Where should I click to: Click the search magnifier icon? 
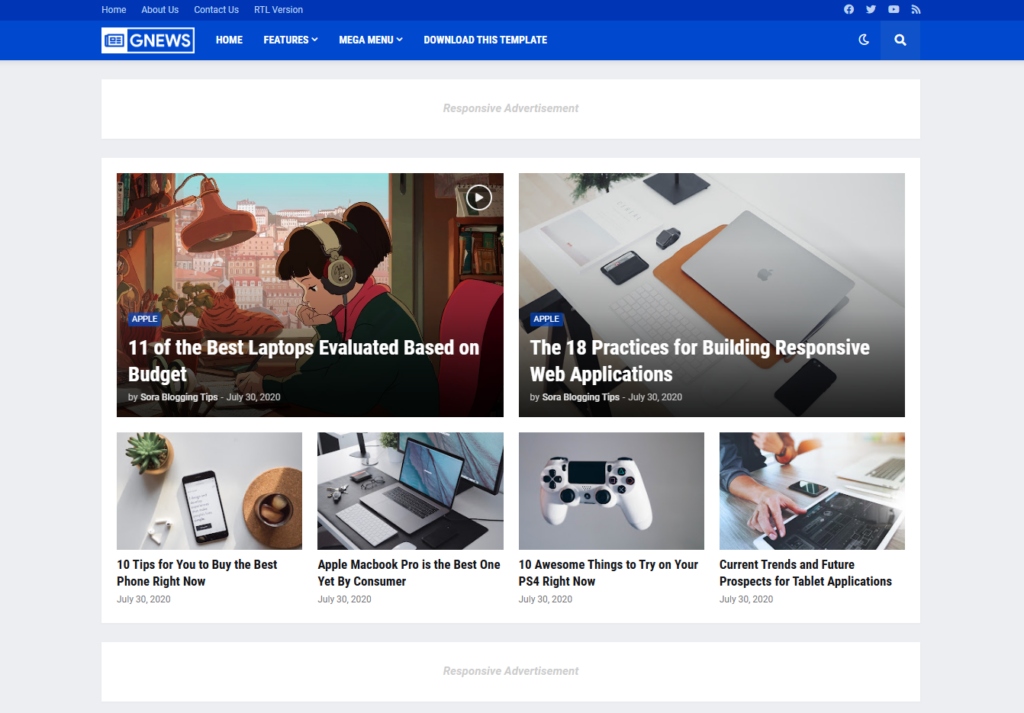point(900,40)
